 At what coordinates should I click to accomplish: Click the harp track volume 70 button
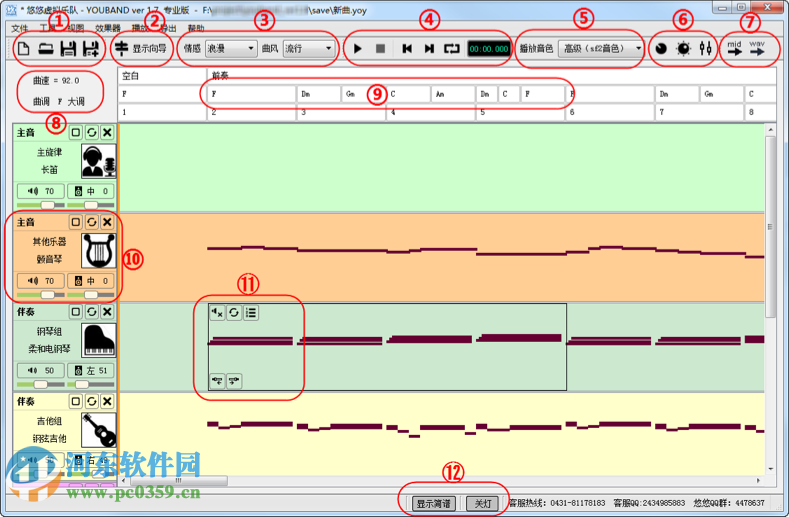click(x=41, y=281)
